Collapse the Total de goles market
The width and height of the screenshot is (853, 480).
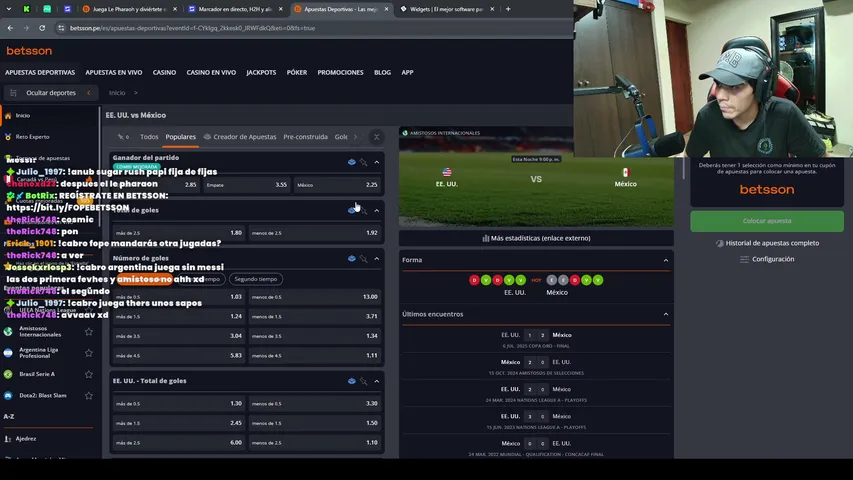tap(376, 211)
